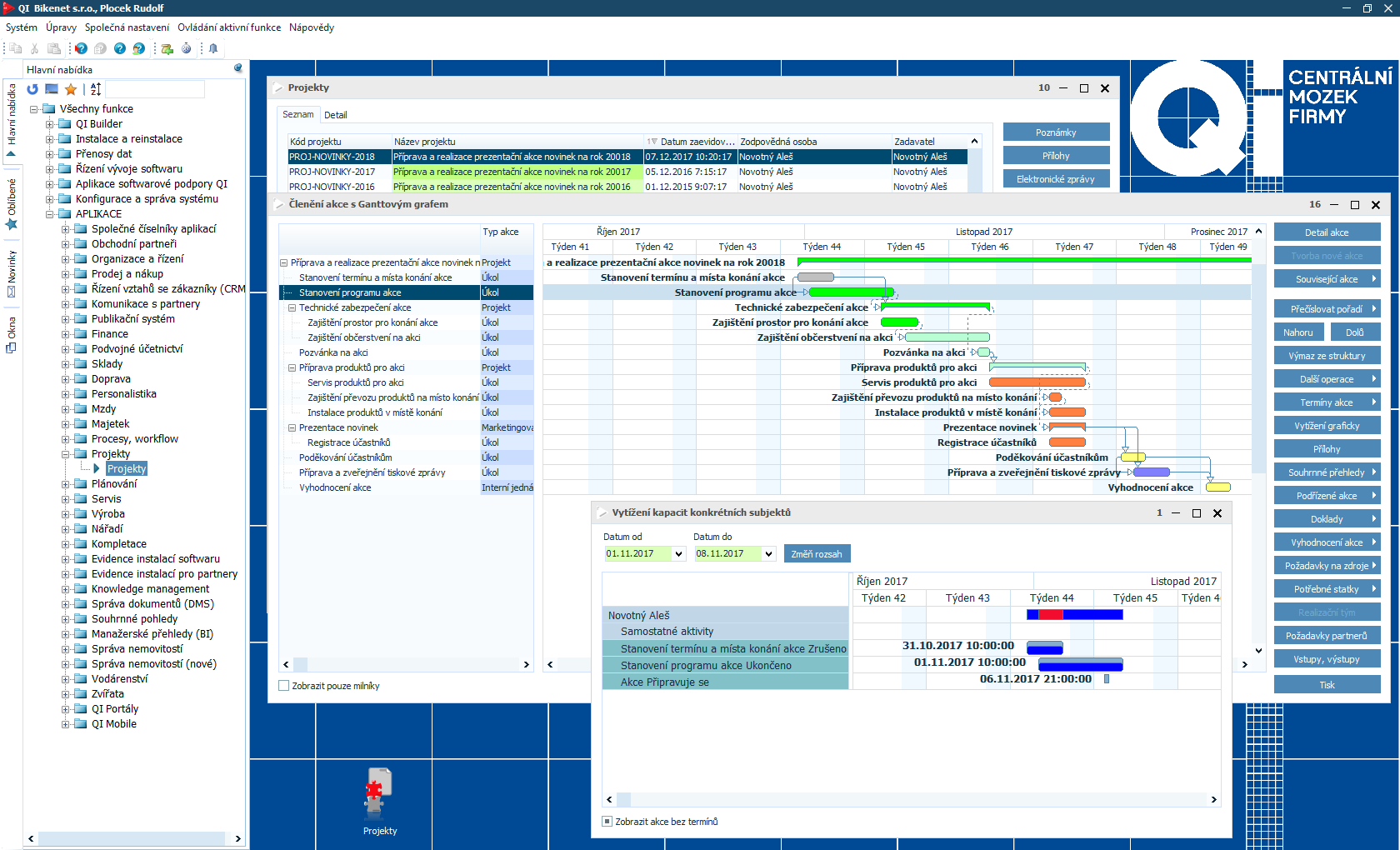Click the search field in Hlavní nabídka
Image resolution: width=1400 pixels, height=850 pixels.
155,89
